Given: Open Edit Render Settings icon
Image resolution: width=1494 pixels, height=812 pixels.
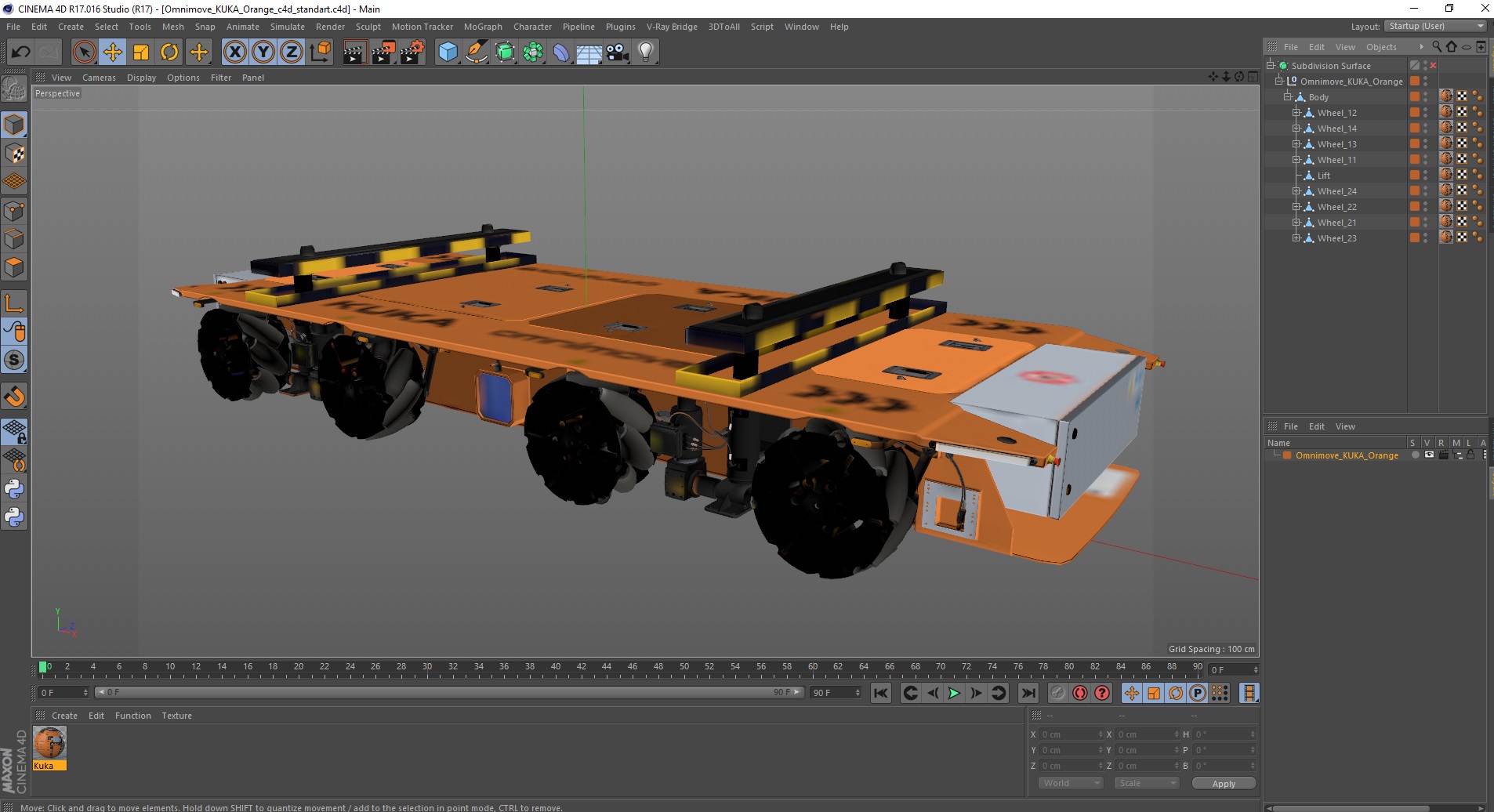Looking at the screenshot, I should [412, 53].
